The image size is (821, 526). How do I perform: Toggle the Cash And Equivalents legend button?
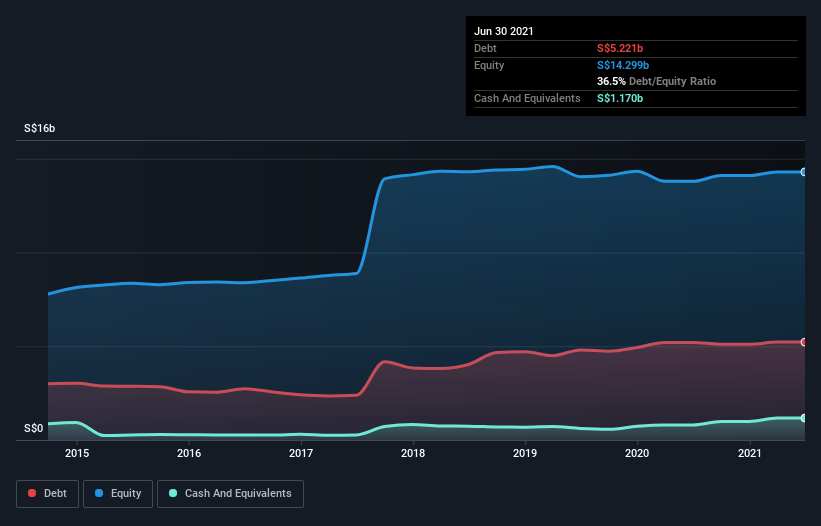pyautogui.click(x=230, y=494)
